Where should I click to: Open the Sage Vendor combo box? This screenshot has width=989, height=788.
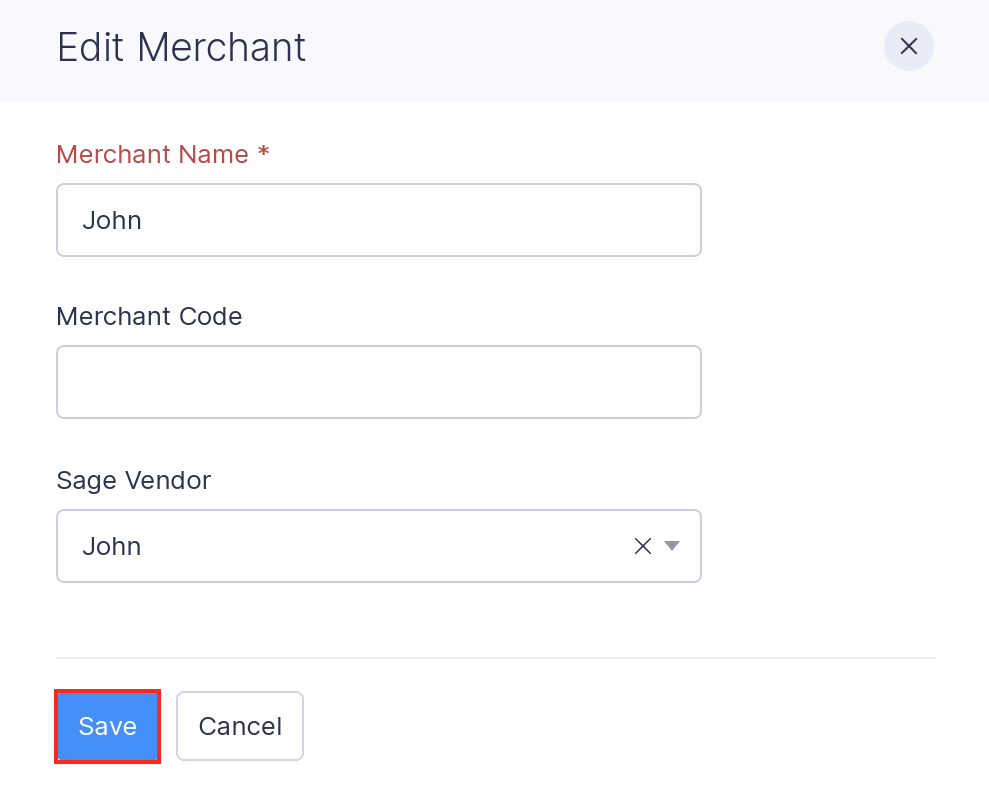(378, 546)
